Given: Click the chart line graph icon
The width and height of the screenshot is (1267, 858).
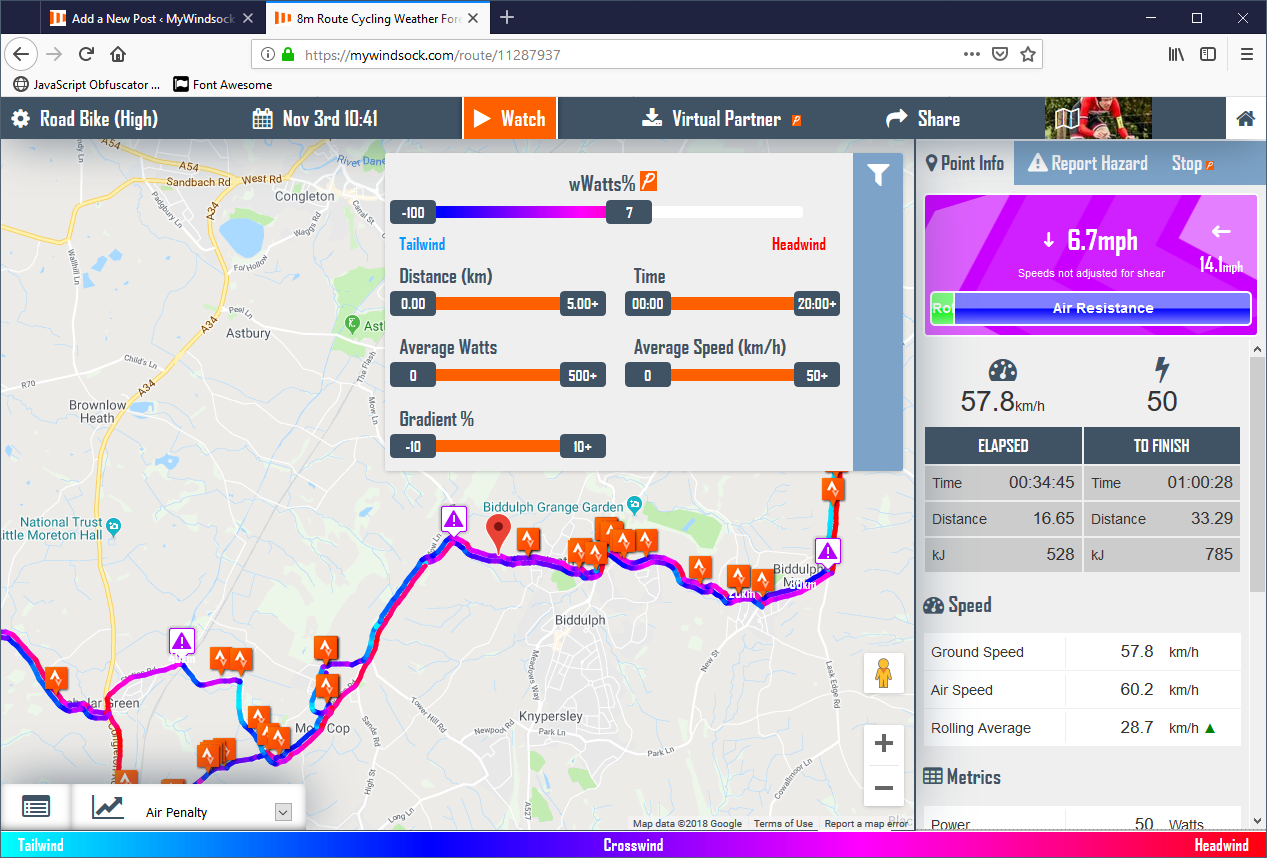Looking at the screenshot, I should coord(108,808).
